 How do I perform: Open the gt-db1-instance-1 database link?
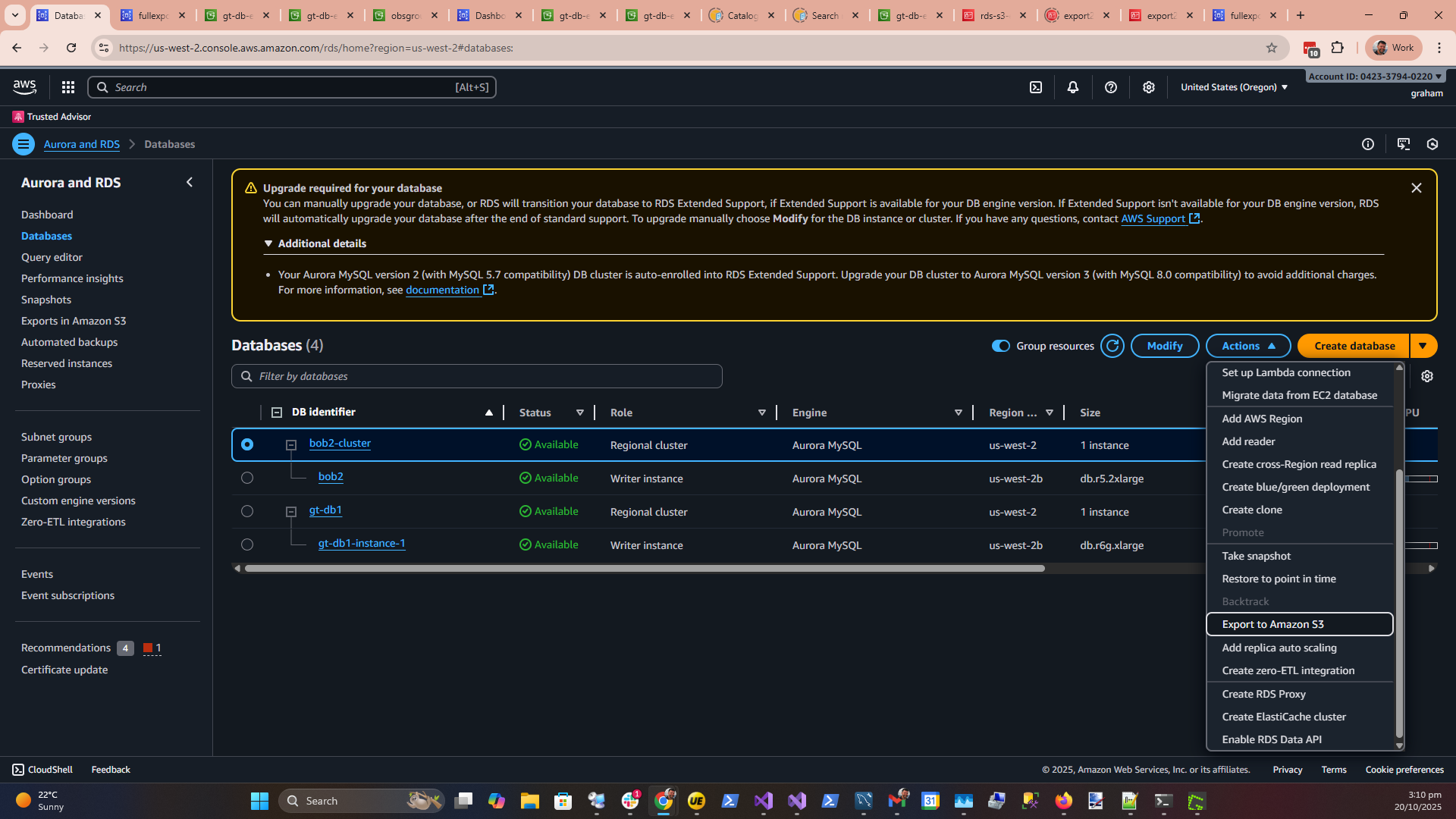point(362,544)
